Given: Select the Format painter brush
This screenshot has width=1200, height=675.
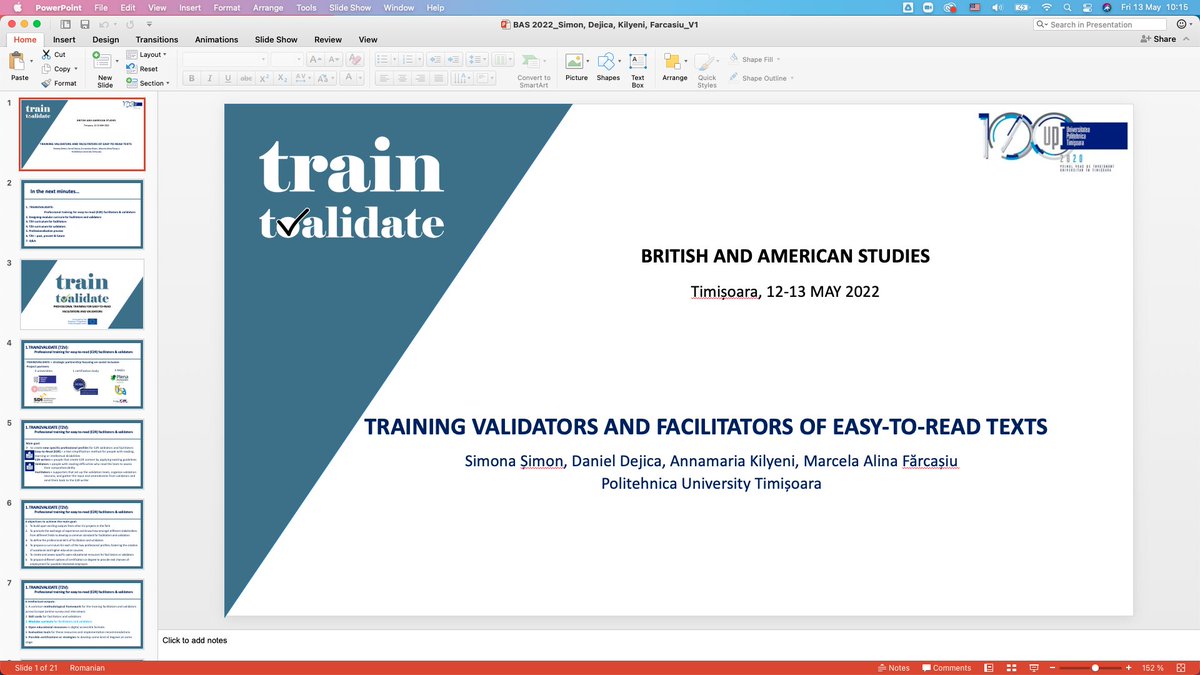Looking at the screenshot, I should pyautogui.click(x=59, y=83).
